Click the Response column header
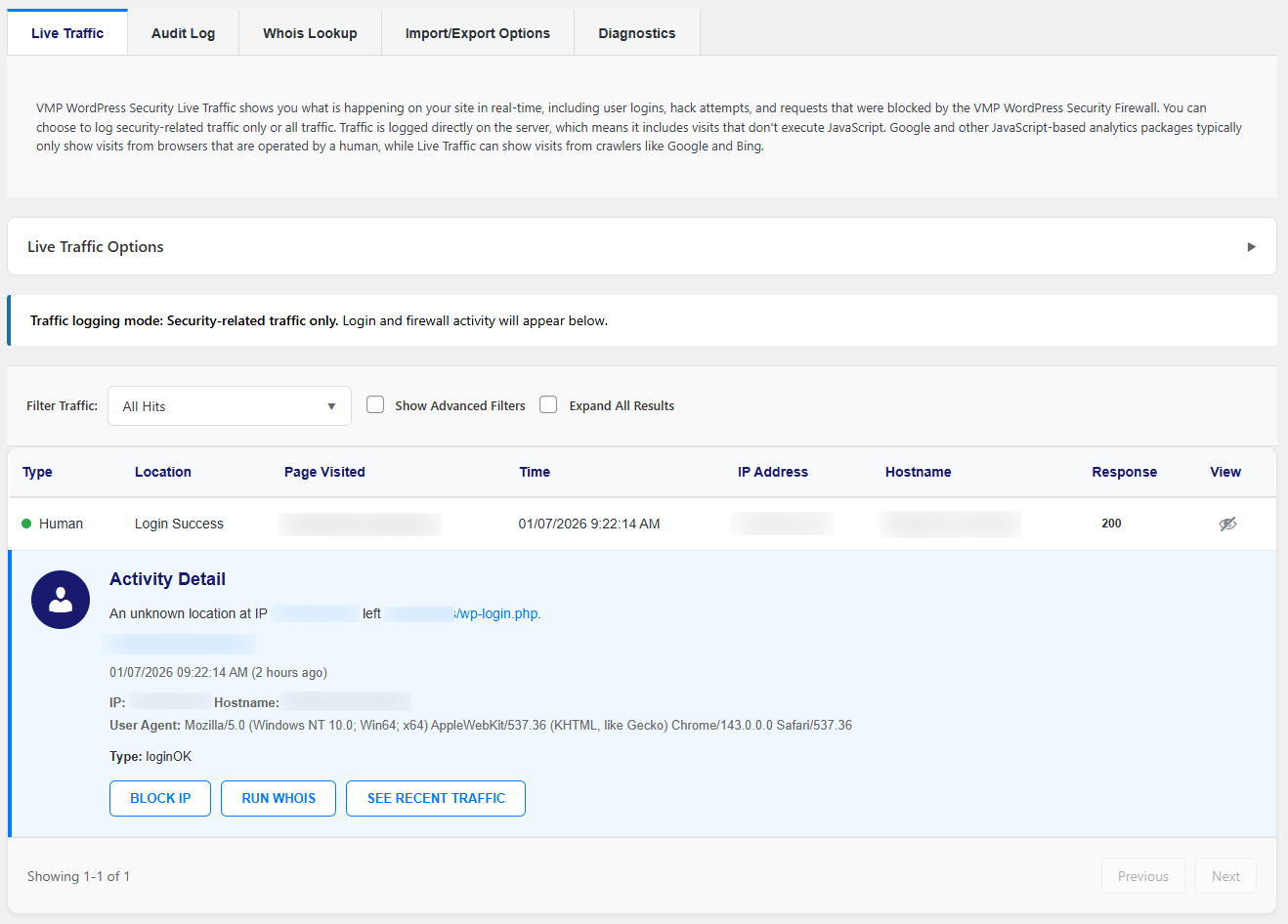1288x924 pixels. point(1125,472)
